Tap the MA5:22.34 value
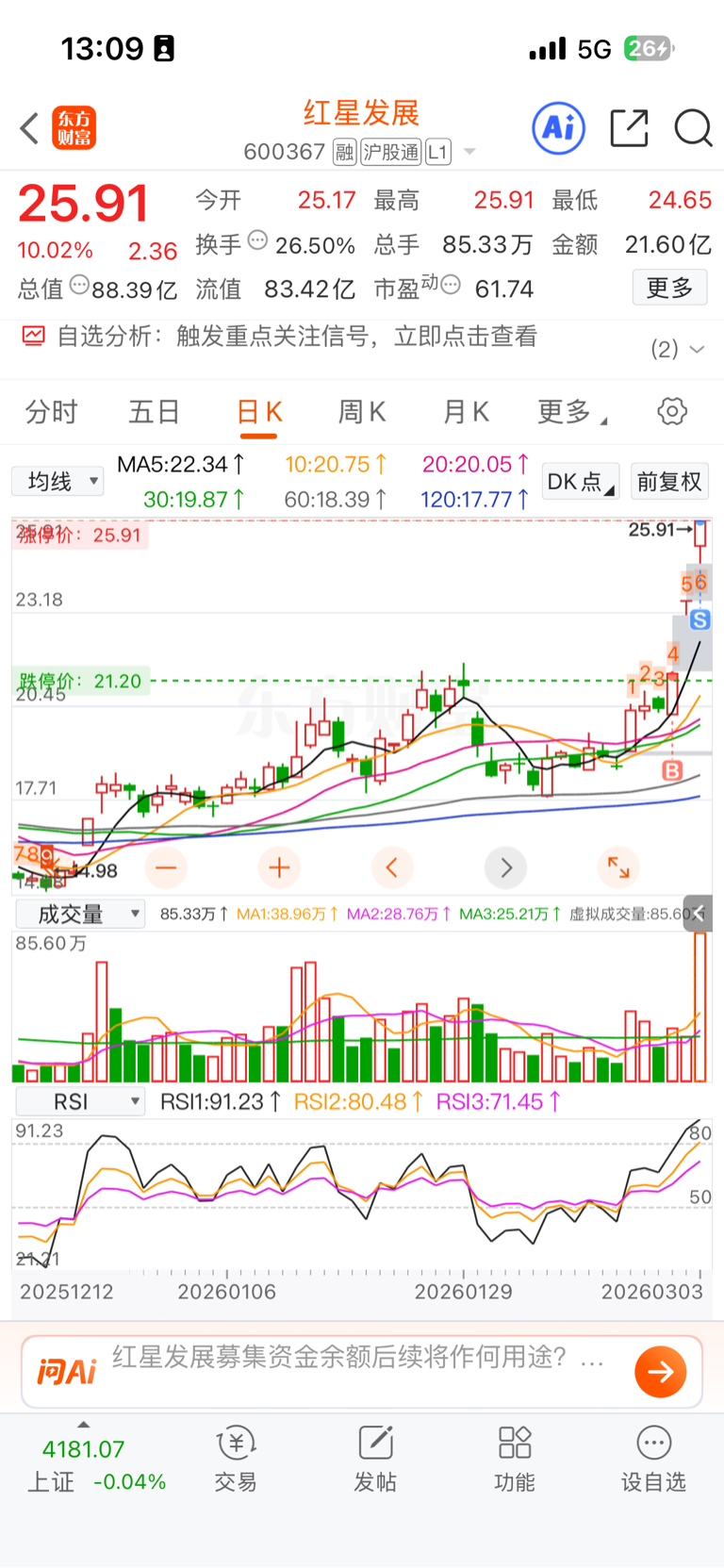Viewport: 724px width, 1568px height. 181,464
